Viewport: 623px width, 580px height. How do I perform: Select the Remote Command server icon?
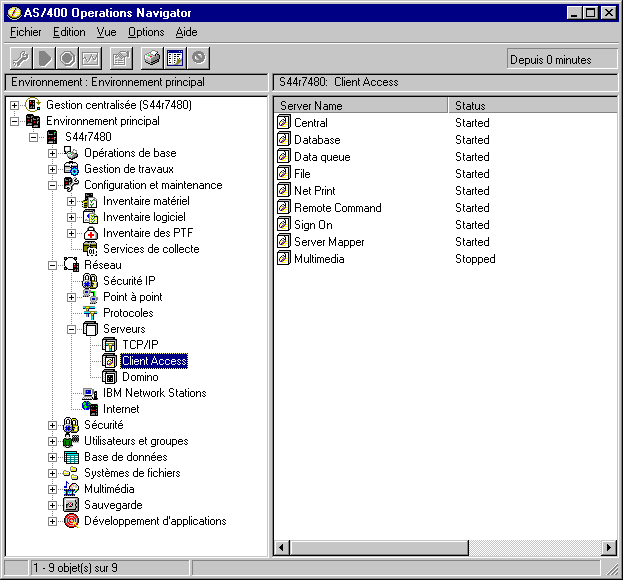pos(284,207)
